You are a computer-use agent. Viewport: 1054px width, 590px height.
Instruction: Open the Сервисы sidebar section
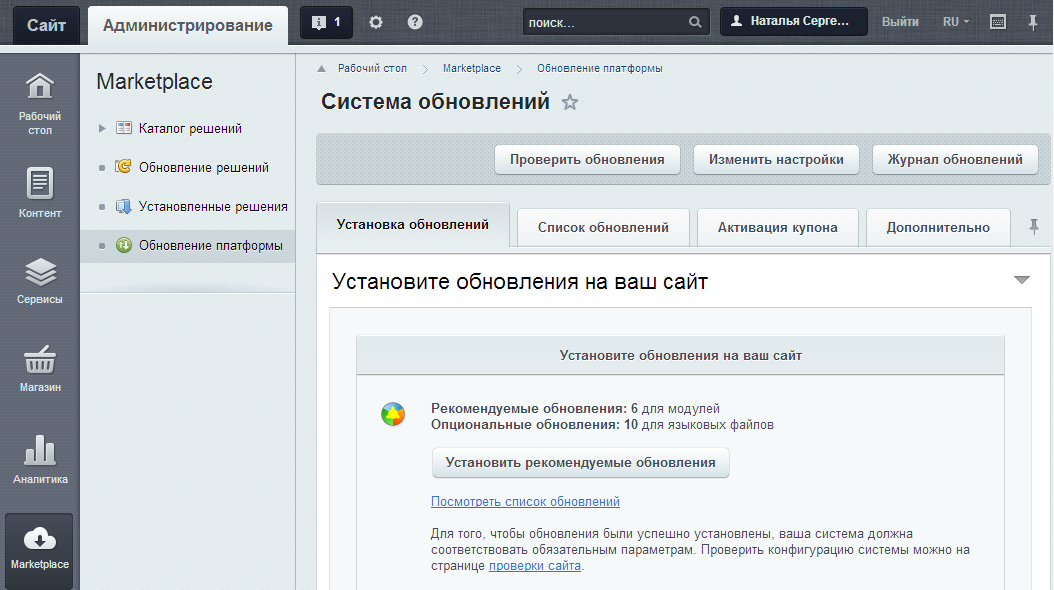pos(39,280)
